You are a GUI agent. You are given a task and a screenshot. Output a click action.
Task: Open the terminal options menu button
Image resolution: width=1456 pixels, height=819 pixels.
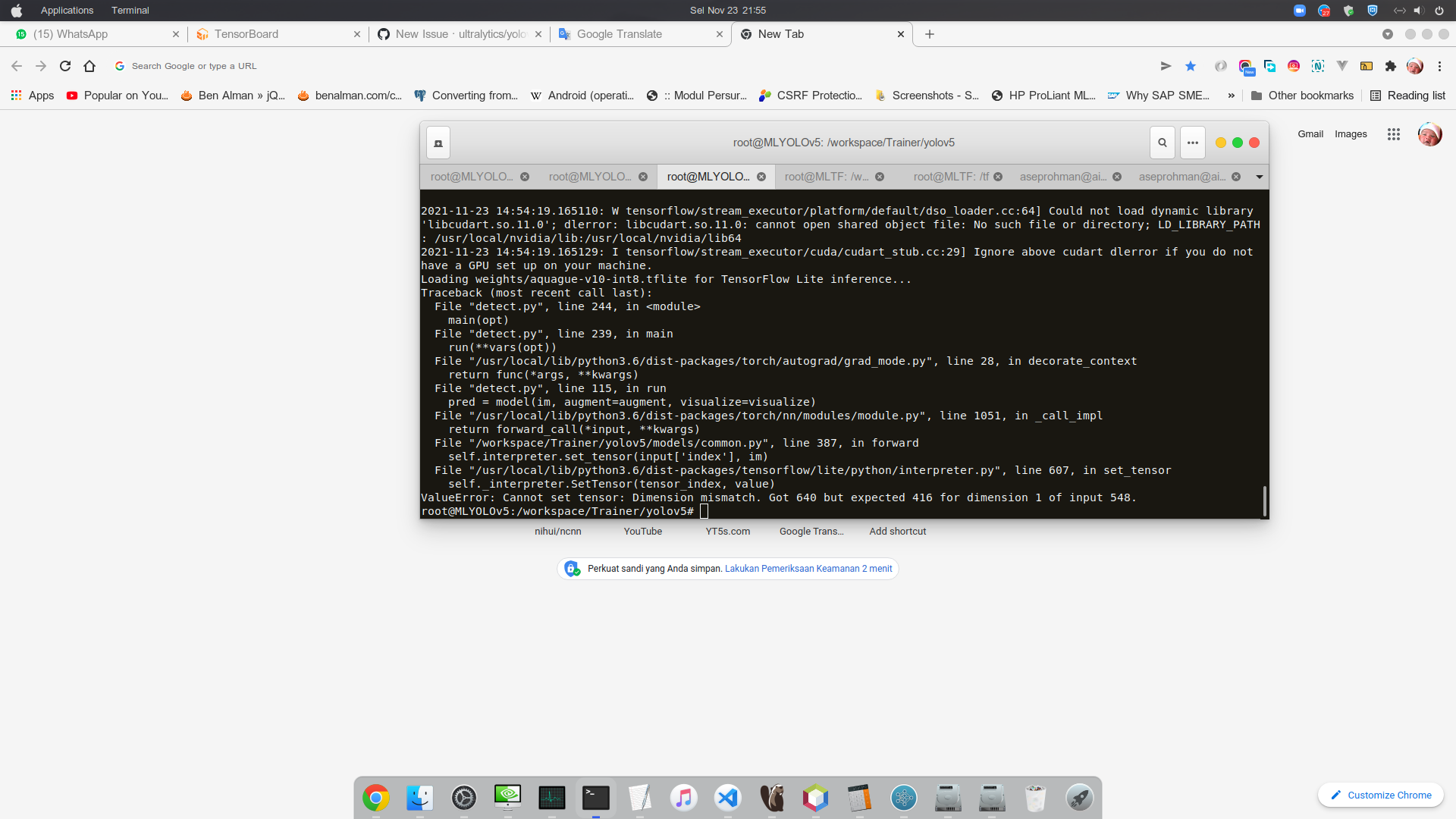point(1192,143)
